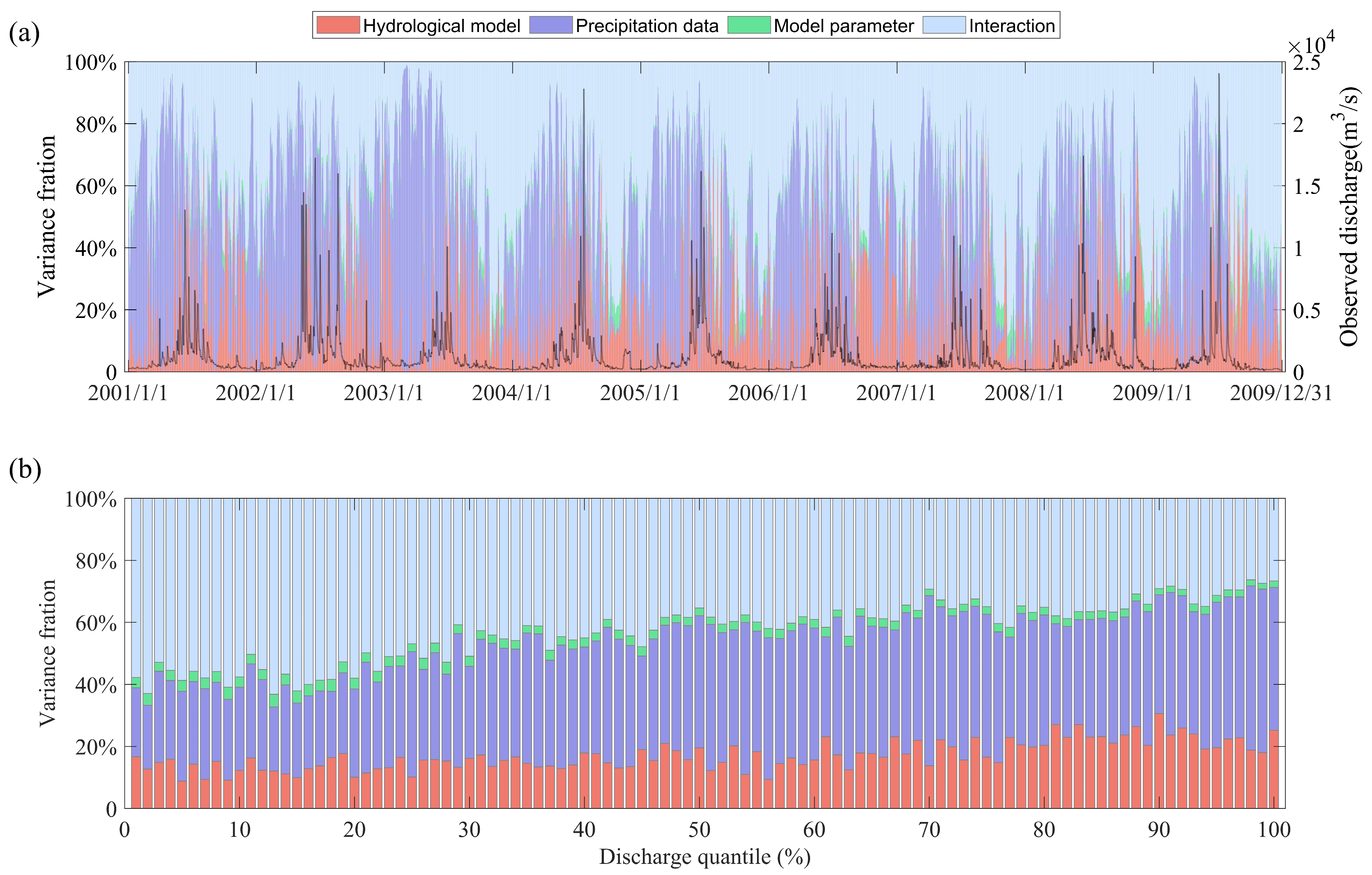
Task: Click the 'Interaction' legend label
Action: tap(1012, 26)
